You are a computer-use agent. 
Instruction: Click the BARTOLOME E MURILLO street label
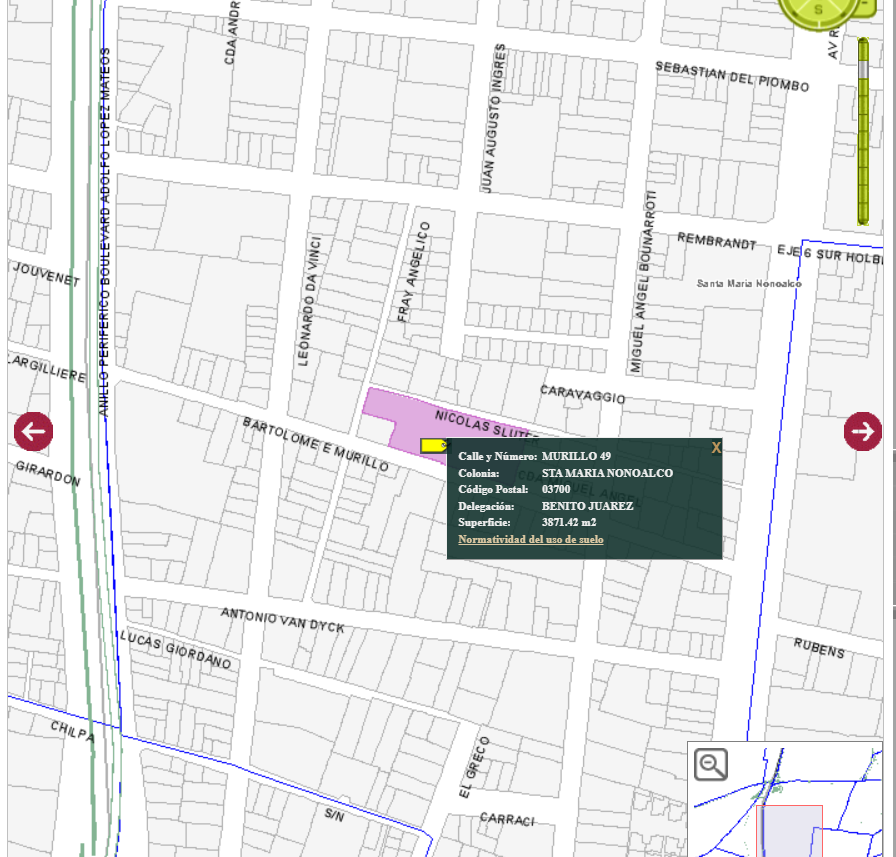tap(315, 444)
